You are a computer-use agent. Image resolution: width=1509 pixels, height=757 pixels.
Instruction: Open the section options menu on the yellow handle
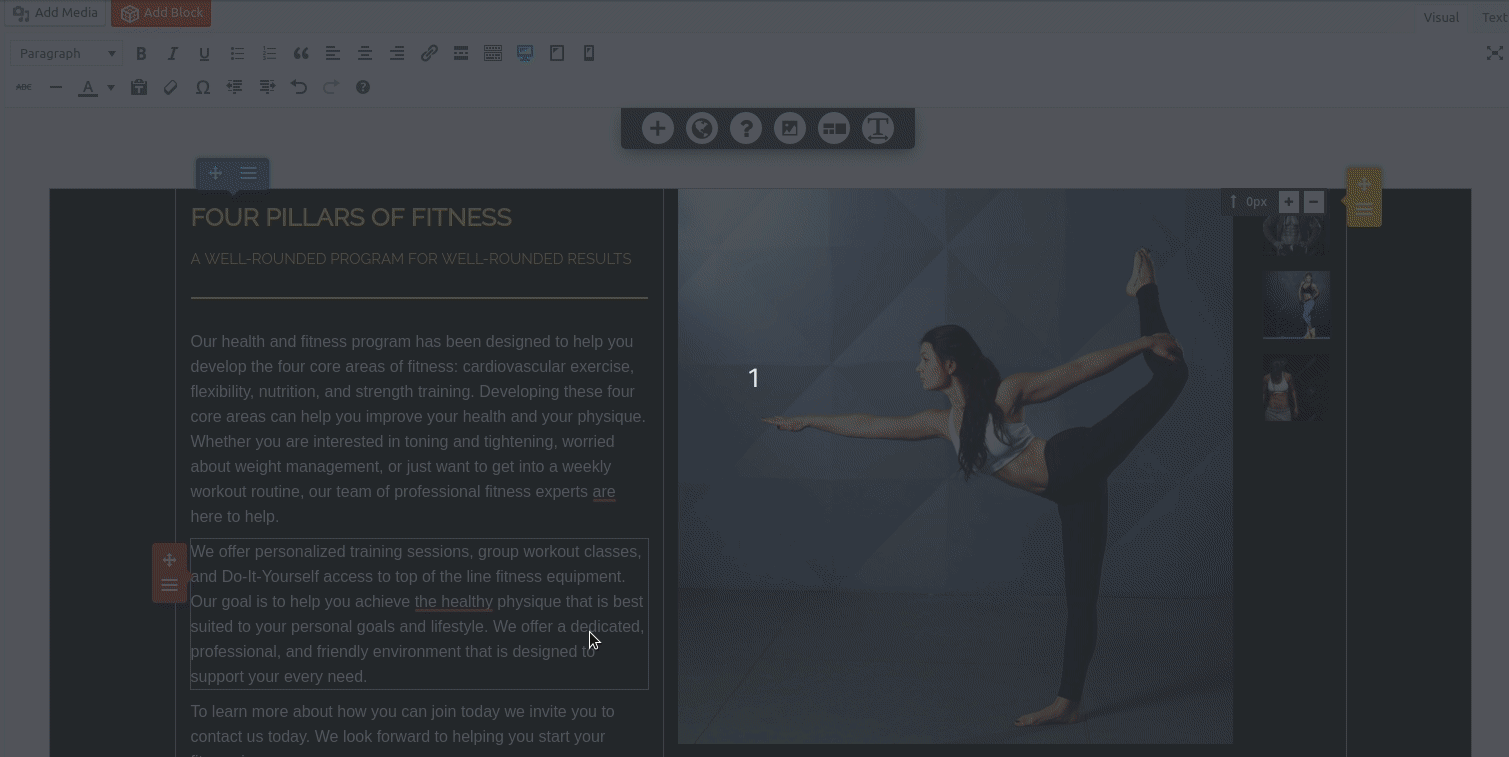coord(1364,209)
